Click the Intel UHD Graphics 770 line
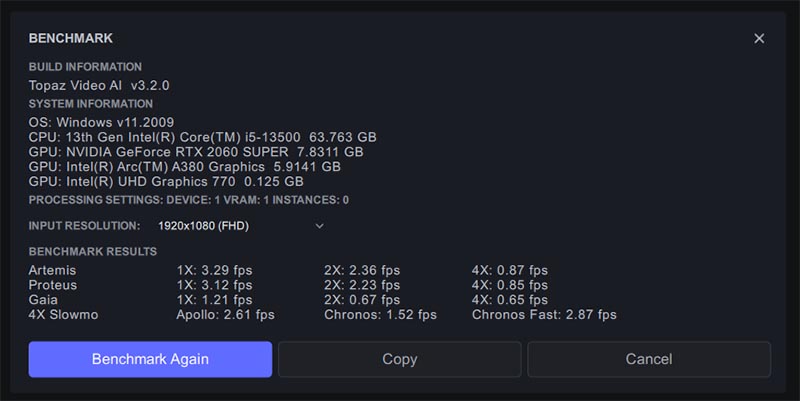The height and width of the screenshot is (401, 800). [x=166, y=182]
